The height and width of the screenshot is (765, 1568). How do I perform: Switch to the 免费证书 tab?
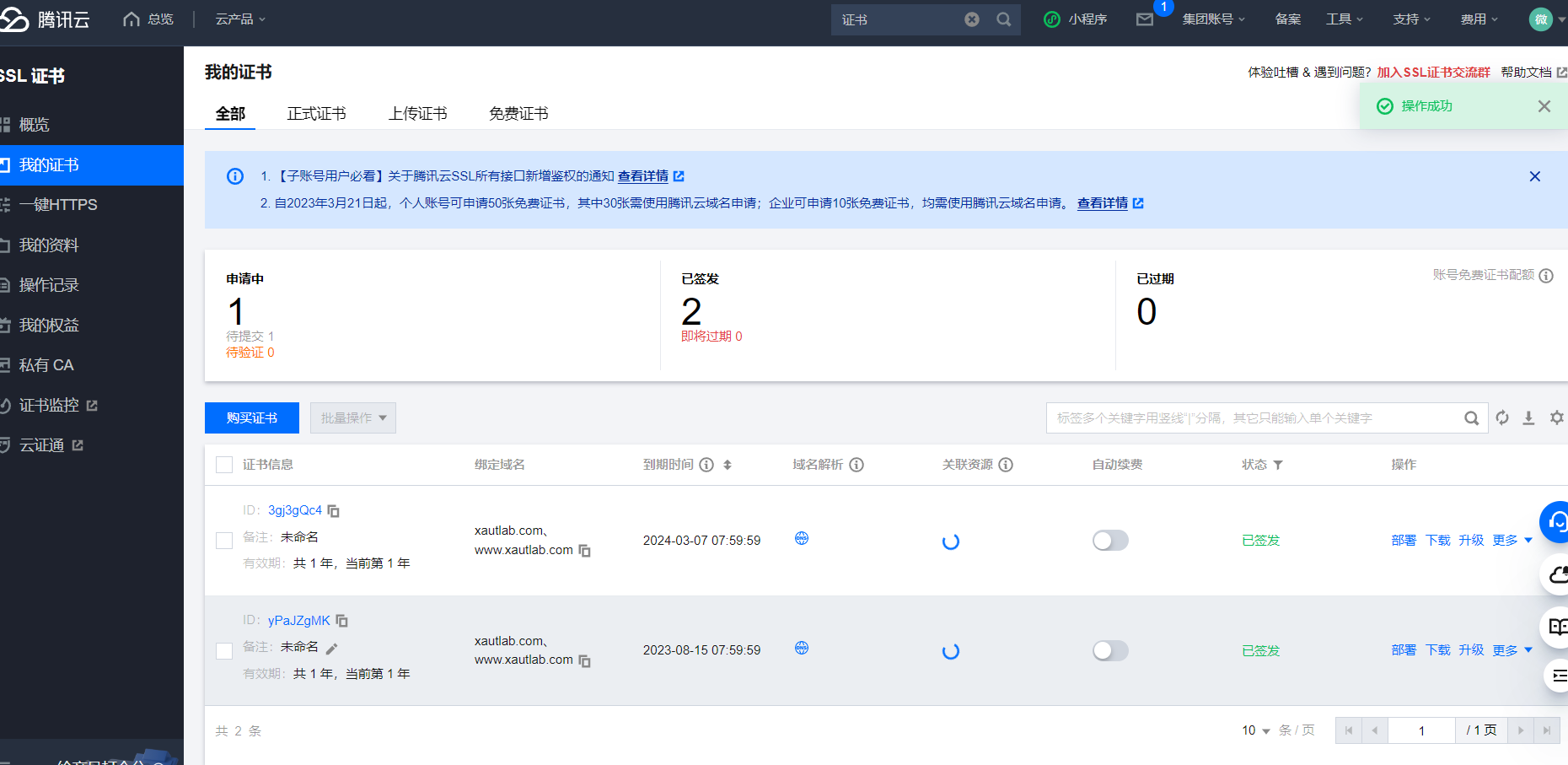point(518,114)
